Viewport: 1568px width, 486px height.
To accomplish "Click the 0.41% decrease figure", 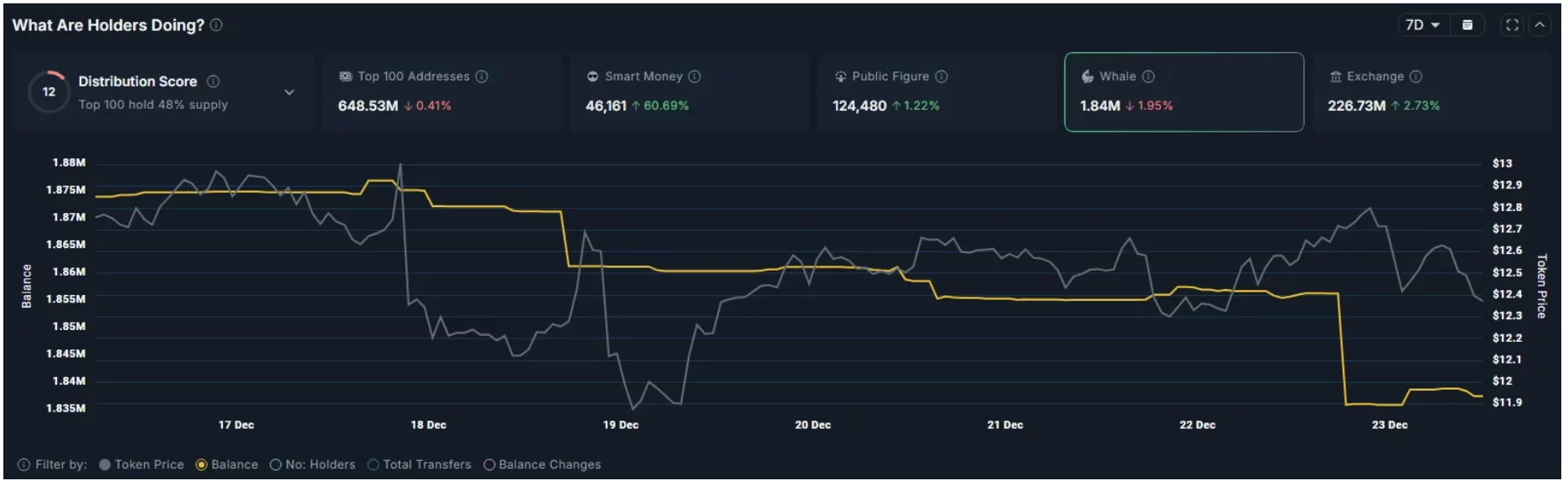I will [433, 106].
